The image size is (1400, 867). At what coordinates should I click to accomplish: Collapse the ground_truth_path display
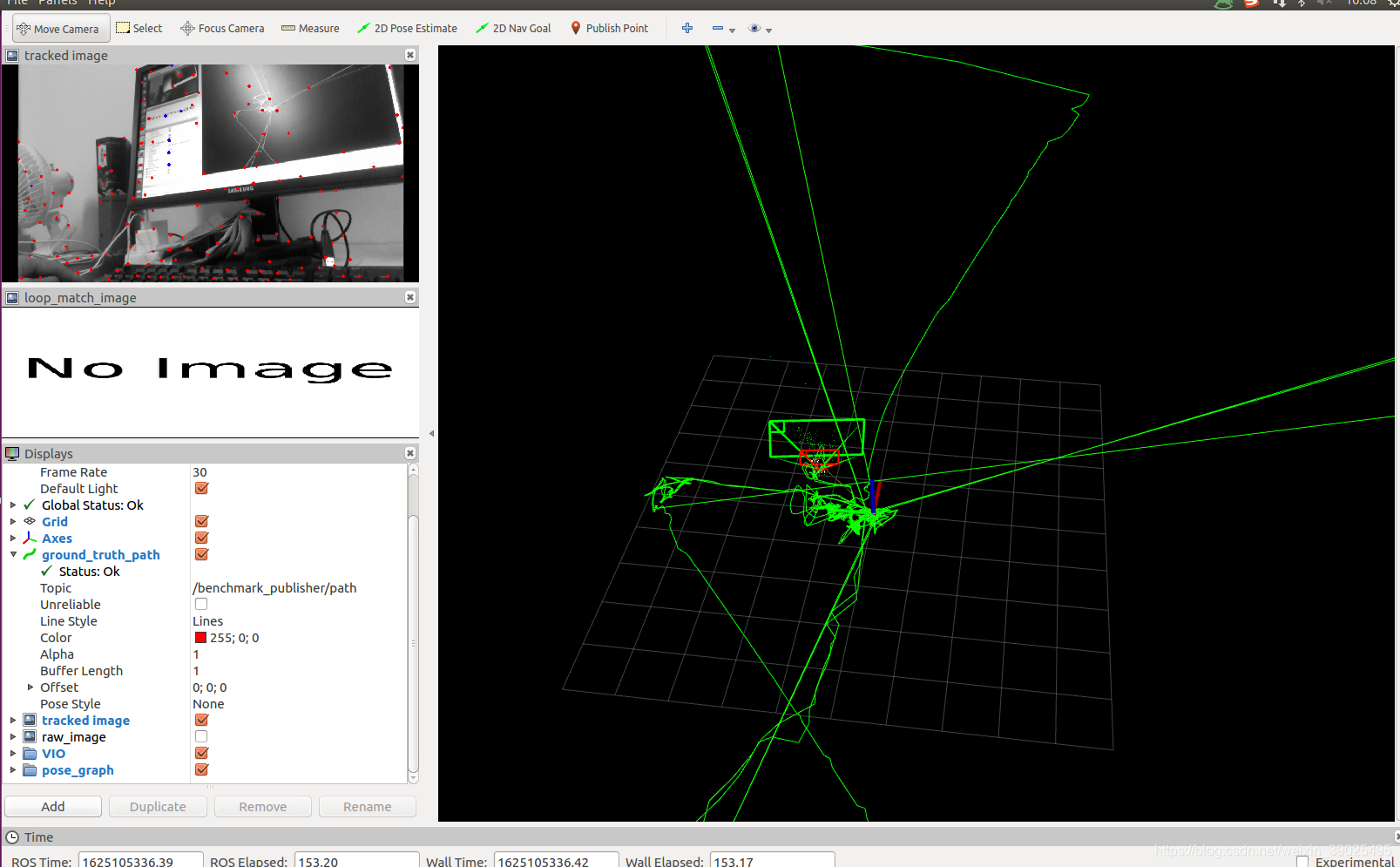[x=13, y=554]
